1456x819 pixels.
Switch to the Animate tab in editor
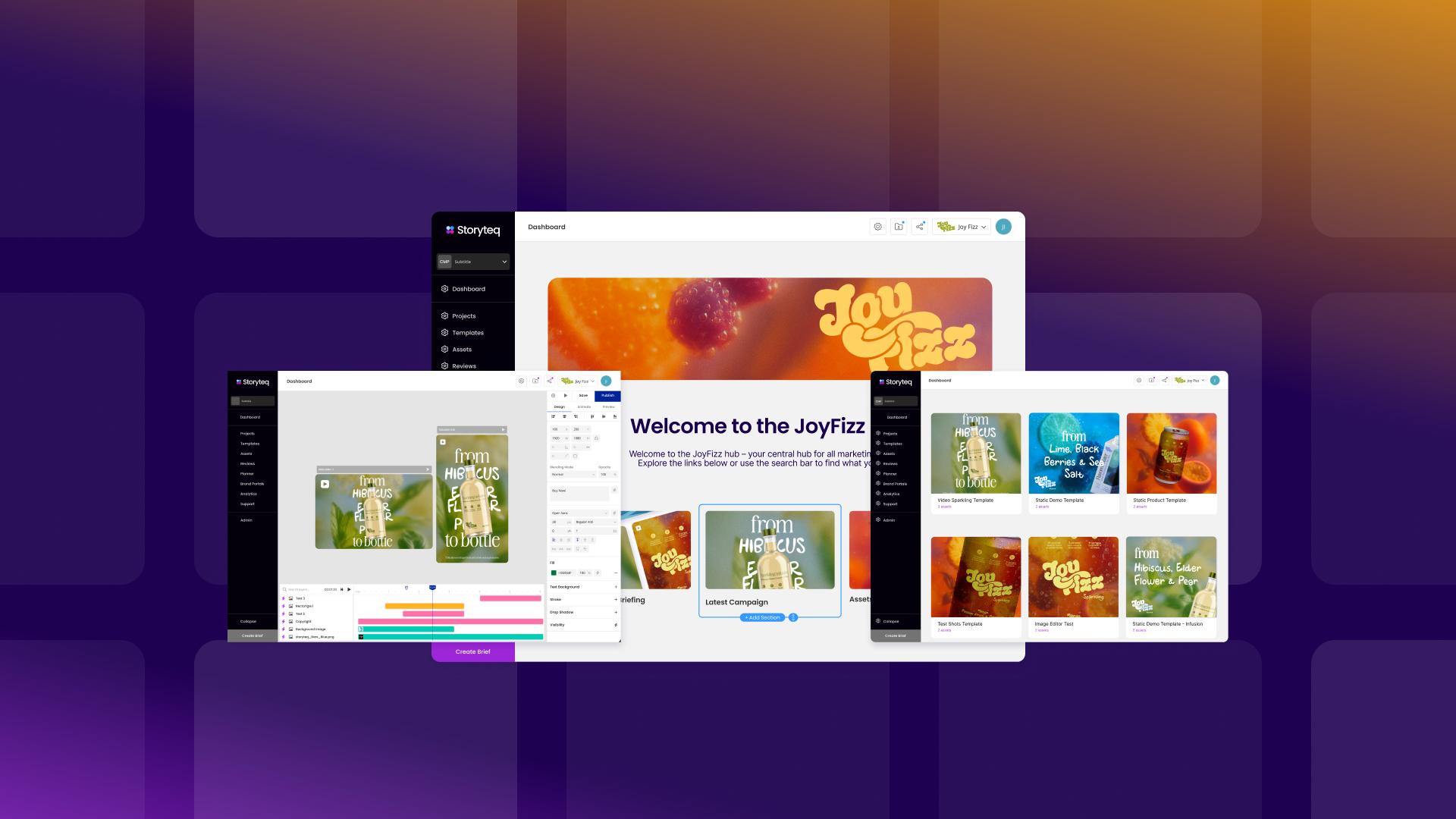pos(584,407)
